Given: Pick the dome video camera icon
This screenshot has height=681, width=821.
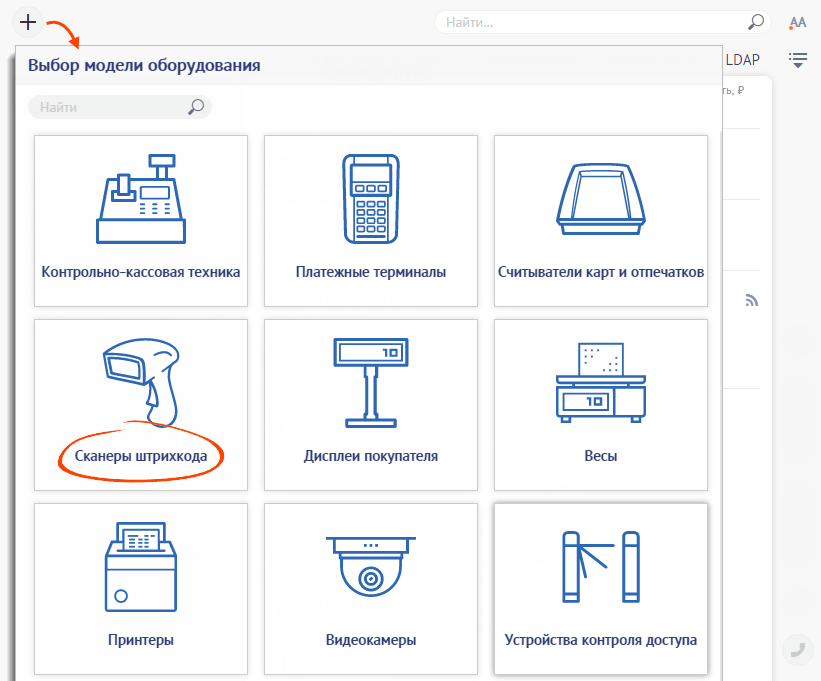Looking at the screenshot, I should (371, 566).
